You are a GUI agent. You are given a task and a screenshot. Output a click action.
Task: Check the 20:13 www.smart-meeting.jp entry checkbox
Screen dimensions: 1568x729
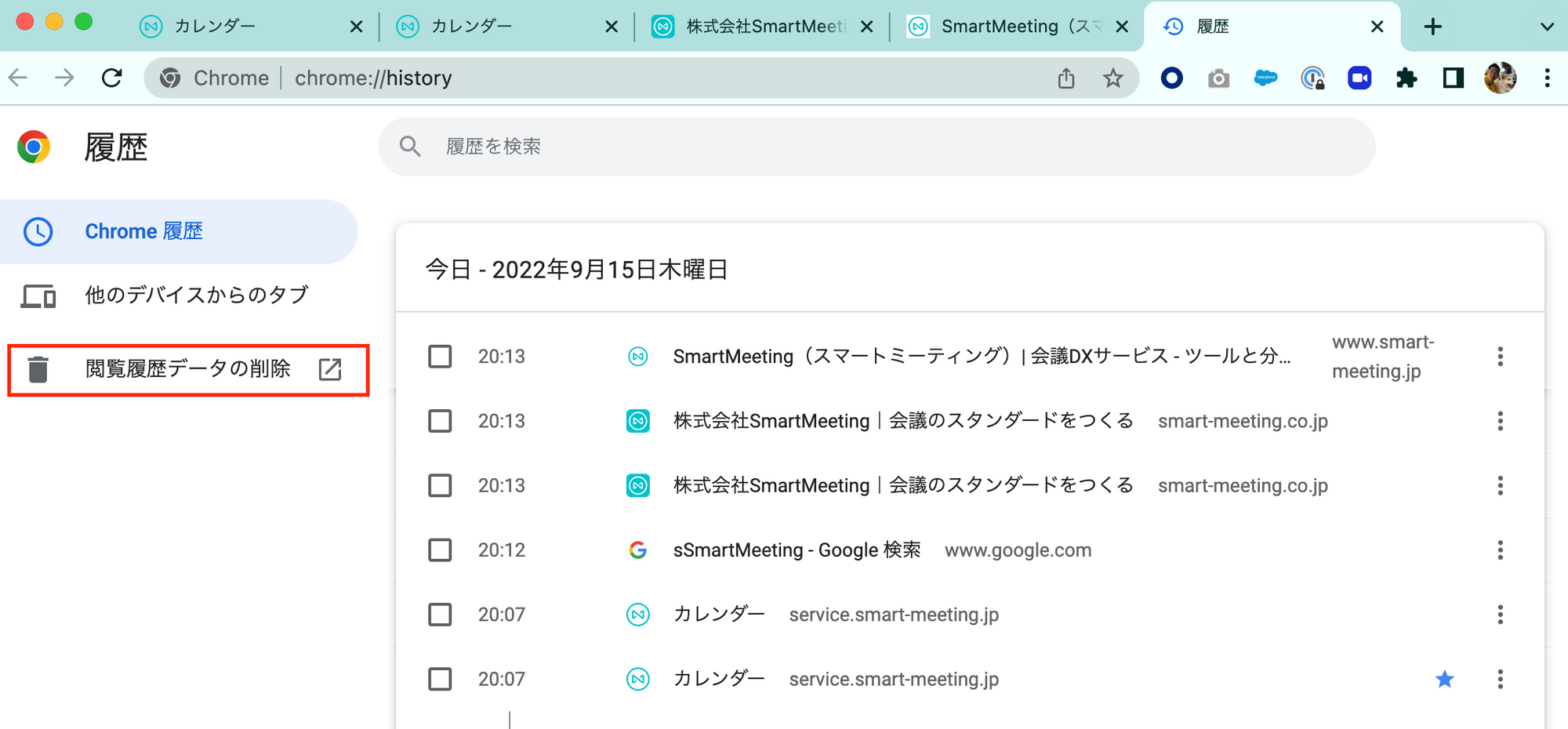tap(440, 357)
